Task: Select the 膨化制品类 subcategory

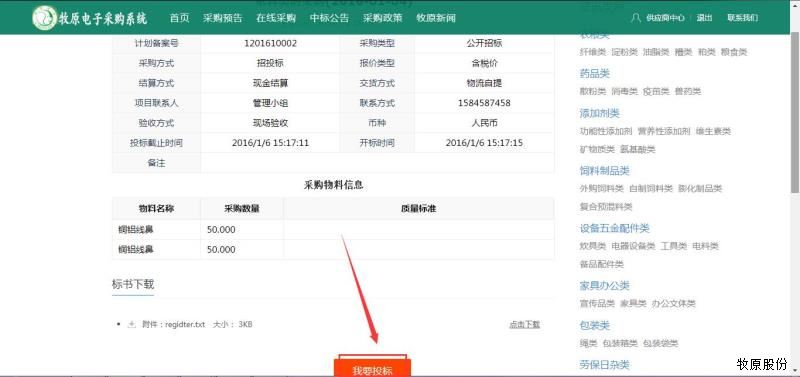Action: pyautogui.click(x=700, y=189)
